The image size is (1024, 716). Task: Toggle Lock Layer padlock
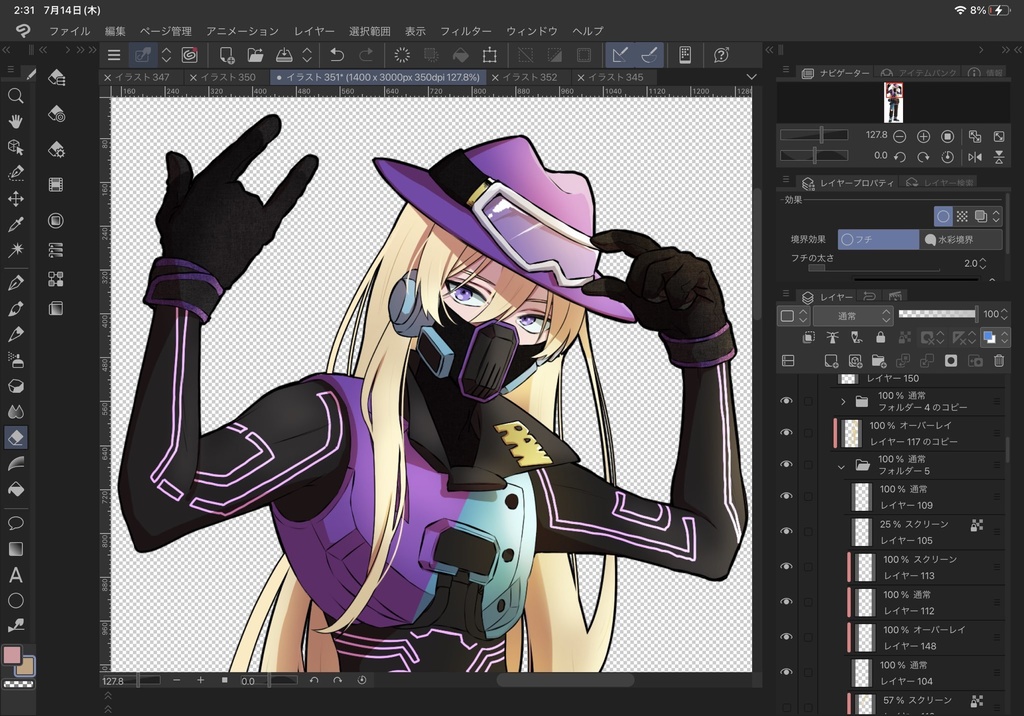point(880,337)
